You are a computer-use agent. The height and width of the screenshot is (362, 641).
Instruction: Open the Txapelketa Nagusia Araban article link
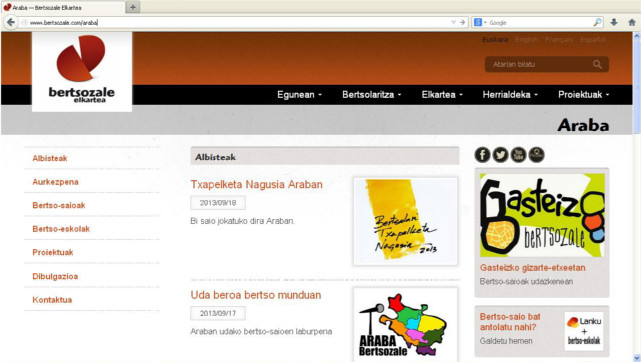tap(256, 184)
